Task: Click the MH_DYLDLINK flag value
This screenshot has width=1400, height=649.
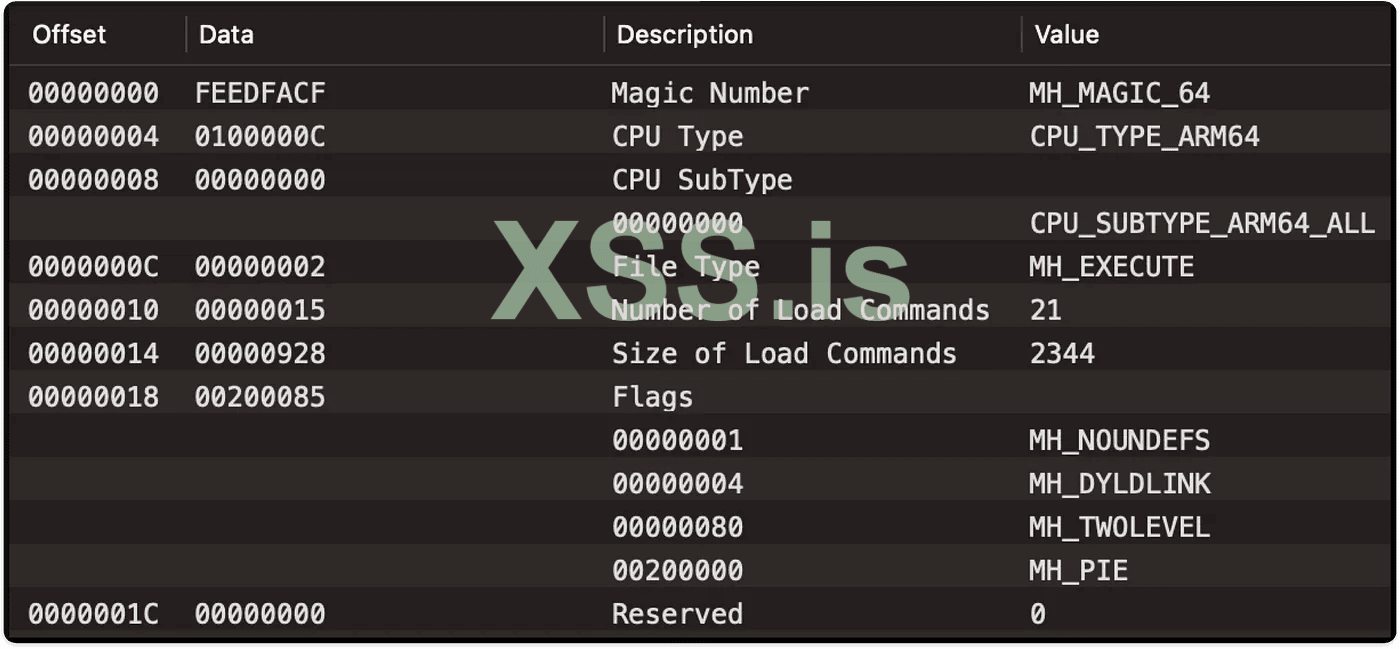Action: tap(1119, 484)
